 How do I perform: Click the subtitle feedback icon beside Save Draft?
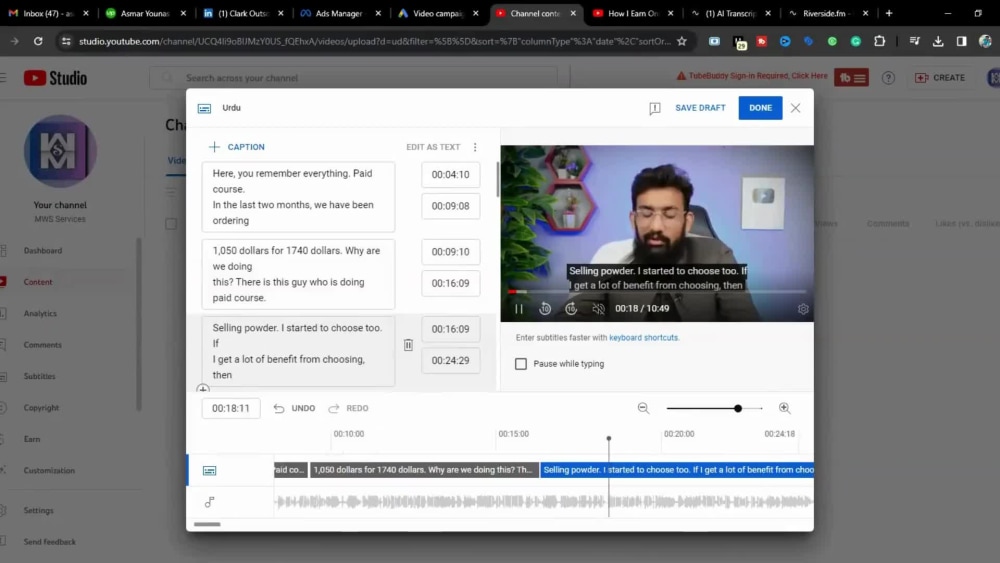(654, 108)
